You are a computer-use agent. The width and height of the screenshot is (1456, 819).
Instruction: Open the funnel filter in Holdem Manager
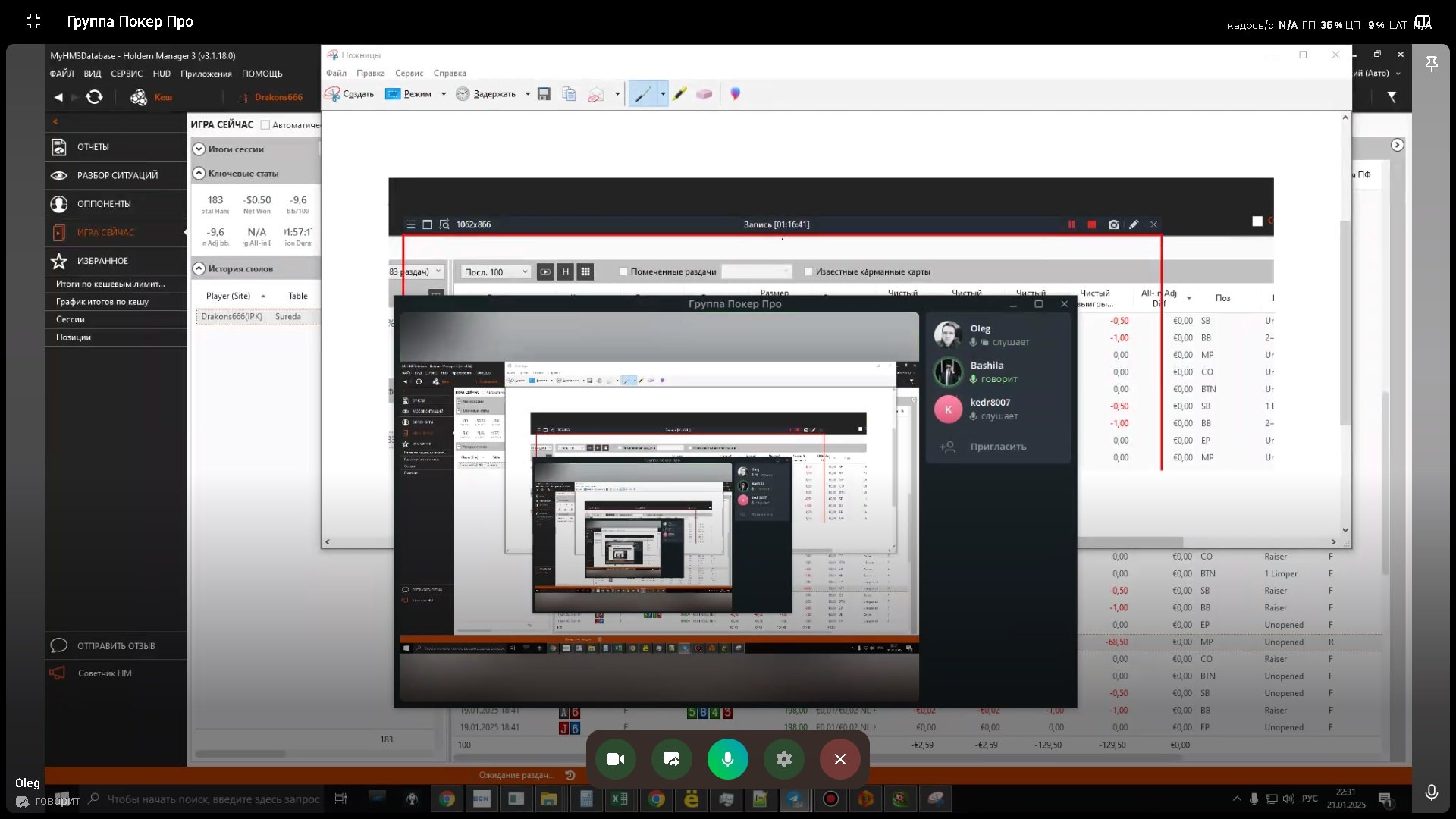[x=1392, y=97]
